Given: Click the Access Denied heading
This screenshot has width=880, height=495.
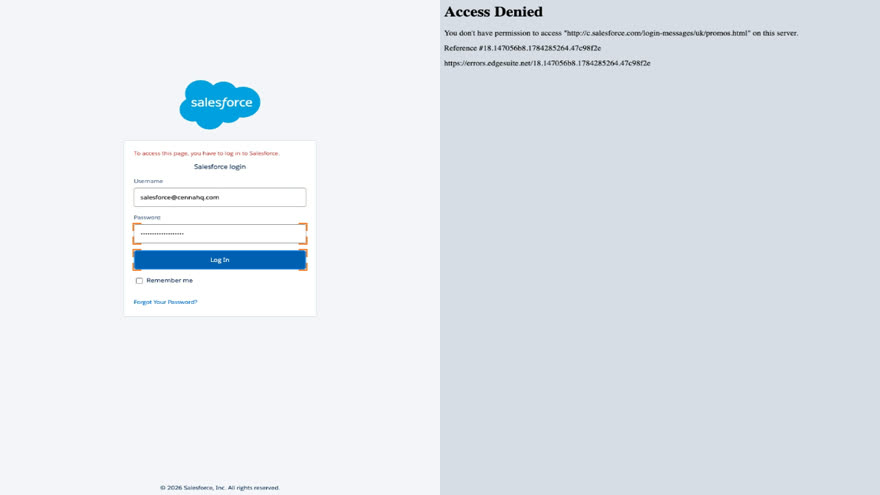Looking at the screenshot, I should point(493,12).
